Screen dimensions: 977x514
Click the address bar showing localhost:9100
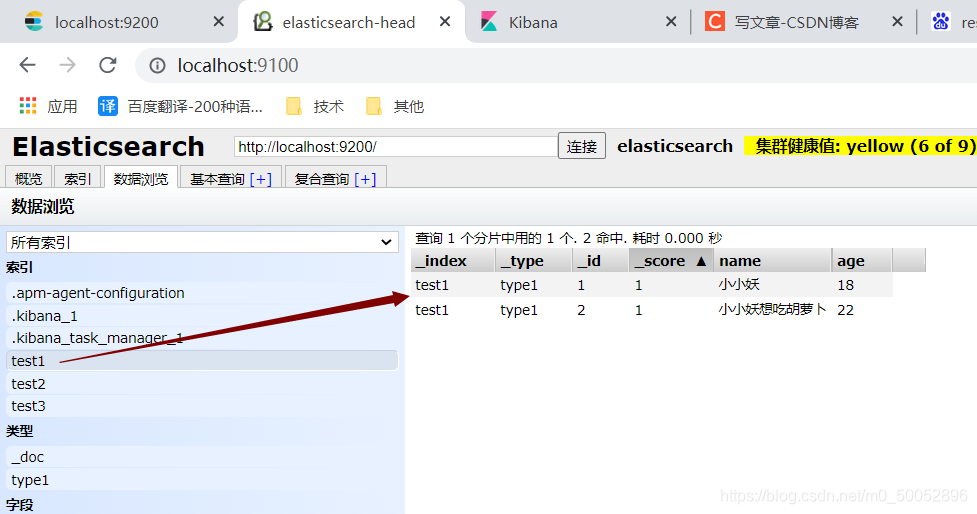pos(555,65)
